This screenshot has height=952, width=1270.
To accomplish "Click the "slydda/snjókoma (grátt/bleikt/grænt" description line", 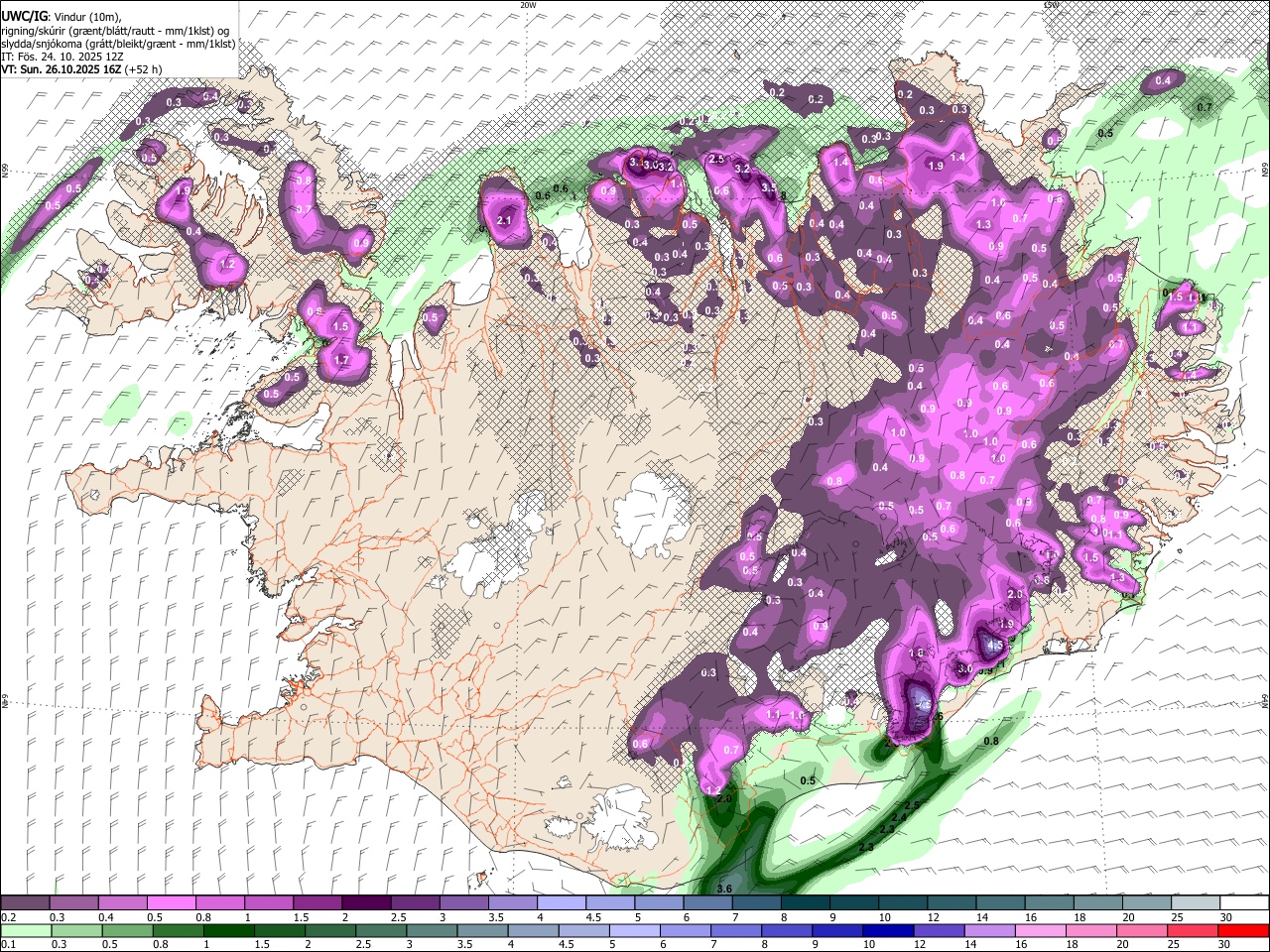I will pyautogui.click(x=118, y=44).
